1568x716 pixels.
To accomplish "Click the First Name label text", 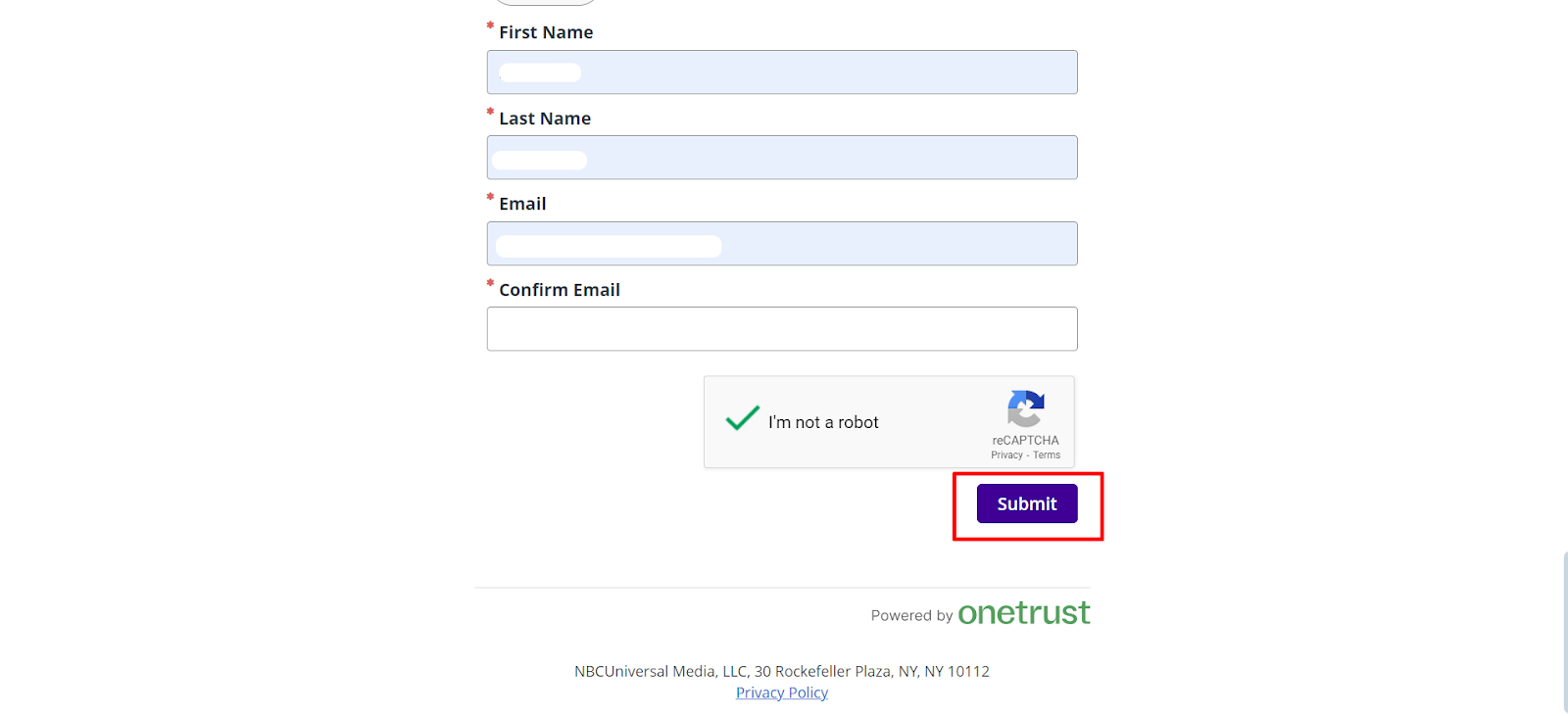I will (x=546, y=32).
